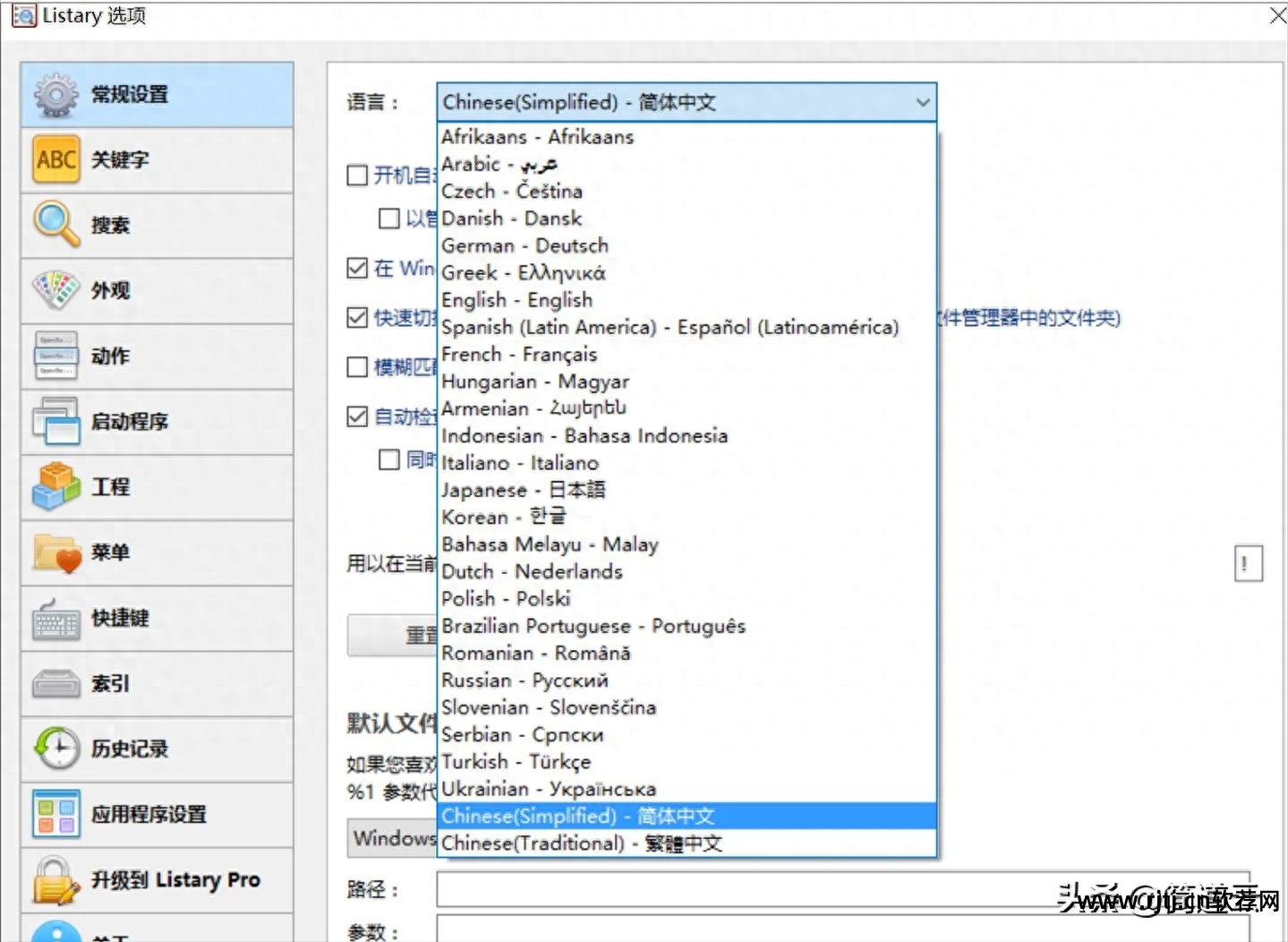
Task: Click the 参数 parameter input field
Action: 843,929
